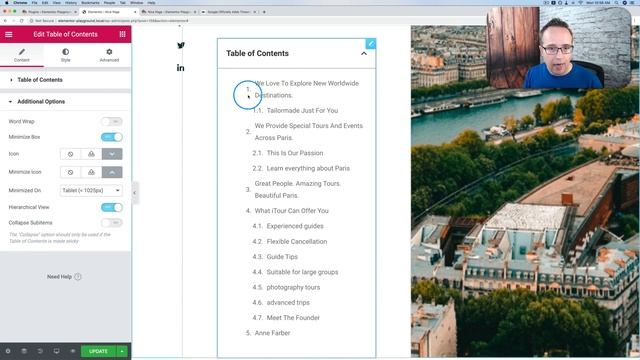The width and height of the screenshot is (640, 360).
Task: Open the save options arrow beside UPDATE
Action: (x=122, y=351)
